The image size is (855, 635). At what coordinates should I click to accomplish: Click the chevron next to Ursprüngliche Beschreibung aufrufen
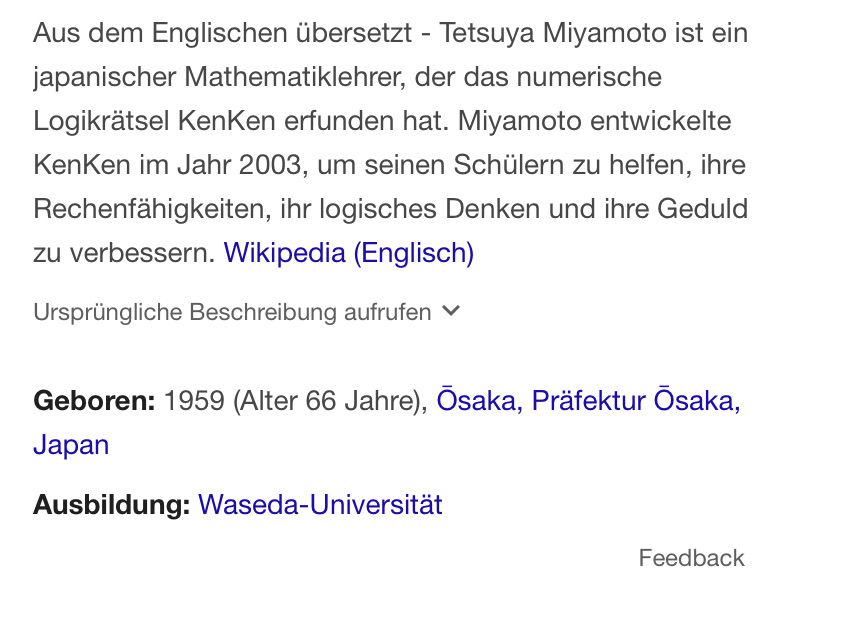(x=451, y=311)
